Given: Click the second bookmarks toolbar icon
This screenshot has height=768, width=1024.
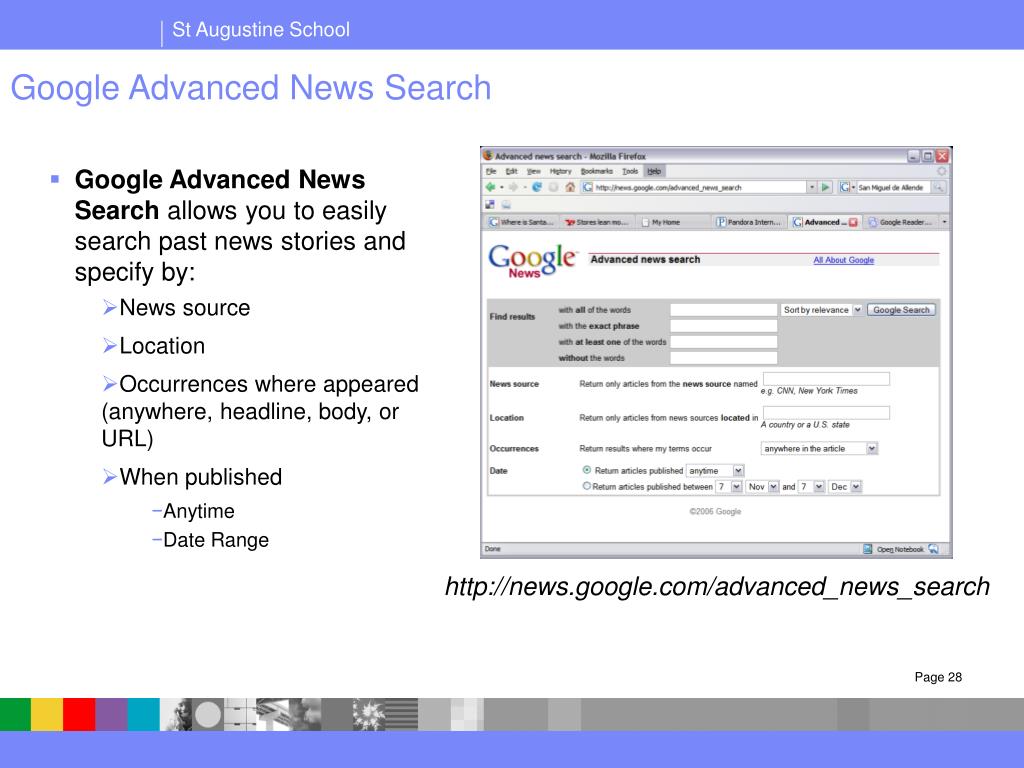Looking at the screenshot, I should [505, 204].
